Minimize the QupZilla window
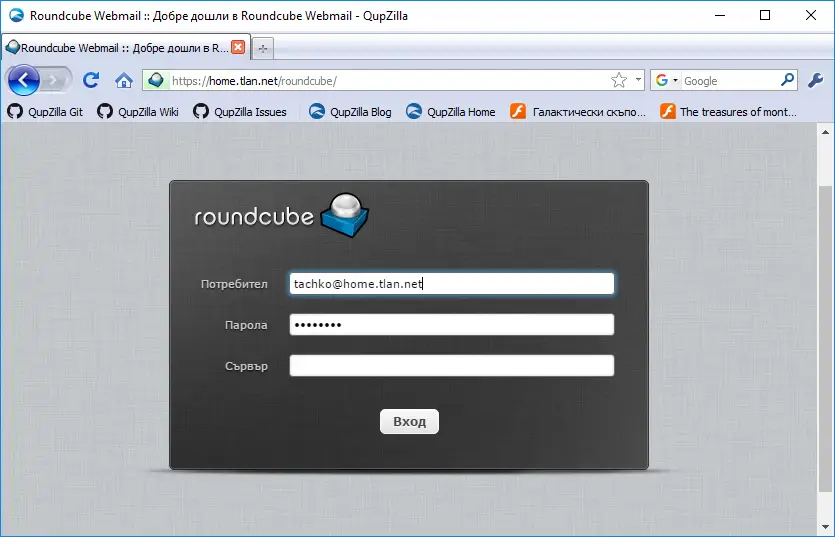The height and width of the screenshot is (537, 835). coord(719,15)
